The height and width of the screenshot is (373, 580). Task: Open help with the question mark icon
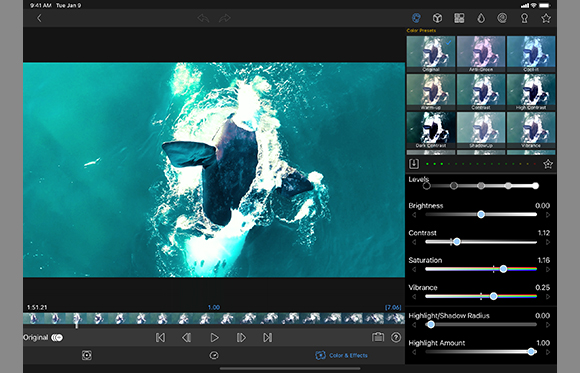(x=396, y=337)
